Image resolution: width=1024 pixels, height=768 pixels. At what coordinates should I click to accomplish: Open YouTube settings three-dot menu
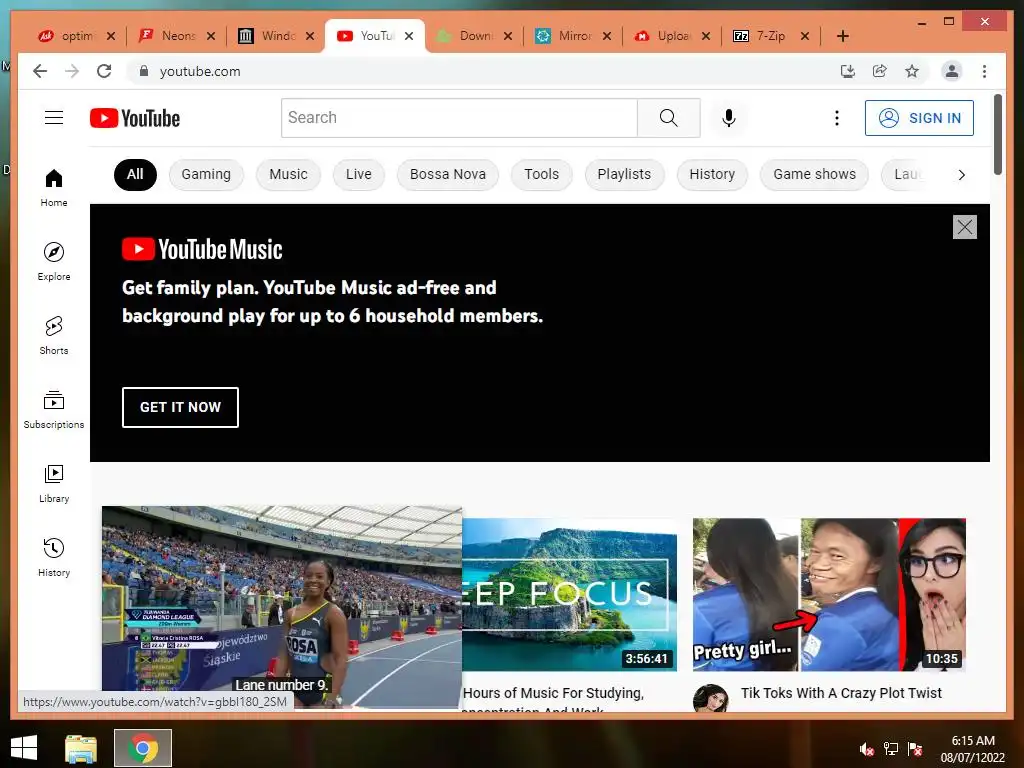point(837,118)
